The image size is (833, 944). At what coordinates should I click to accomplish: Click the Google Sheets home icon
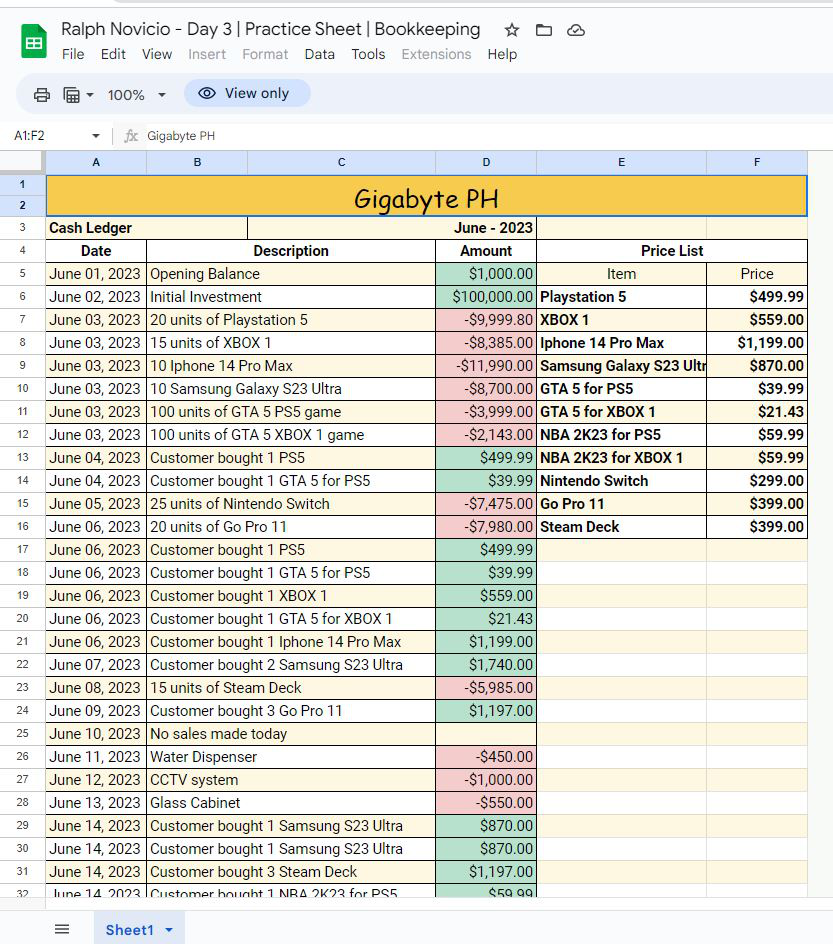point(34,42)
